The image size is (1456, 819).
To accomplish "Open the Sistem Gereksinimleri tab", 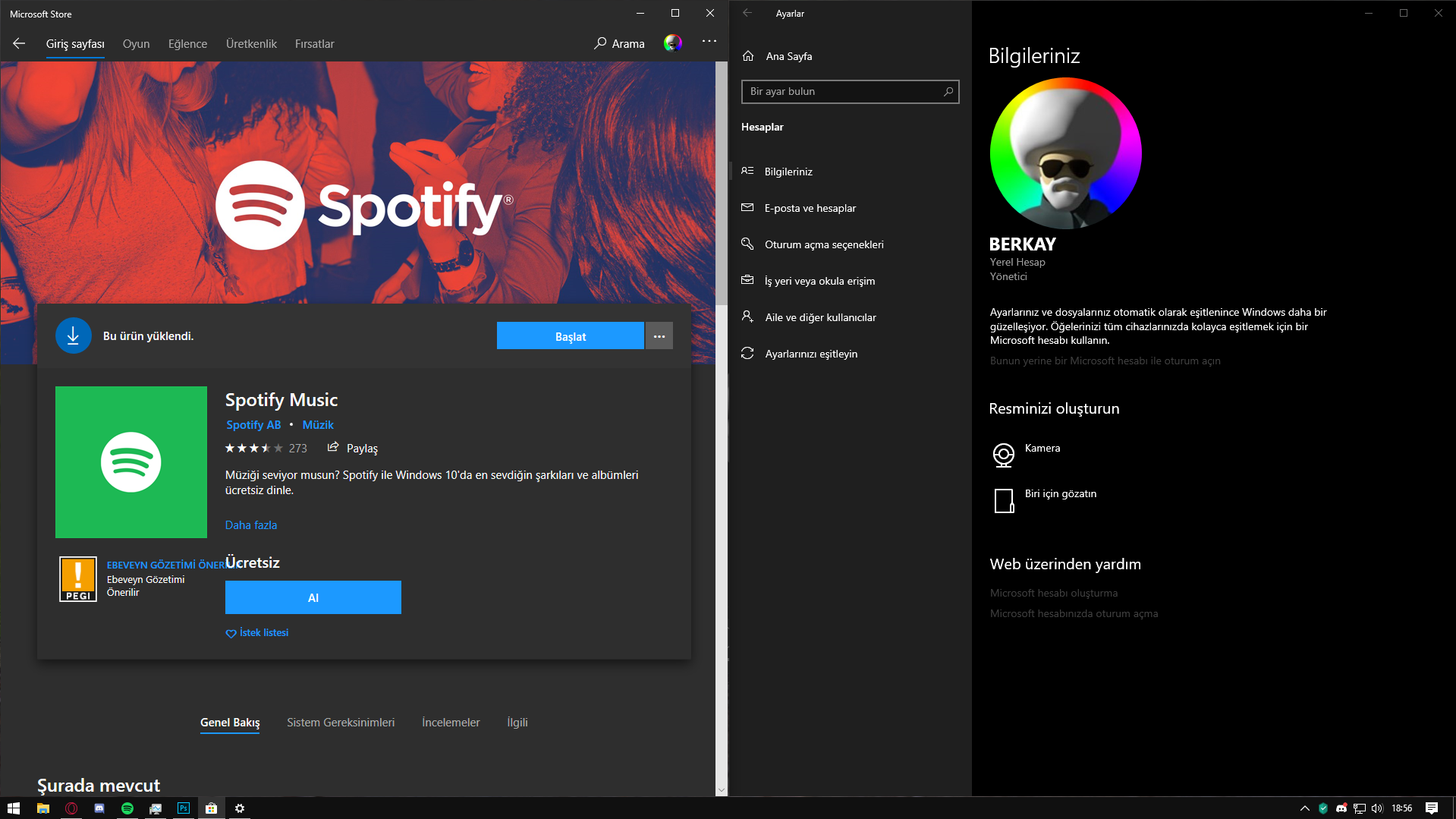I will coord(341,723).
